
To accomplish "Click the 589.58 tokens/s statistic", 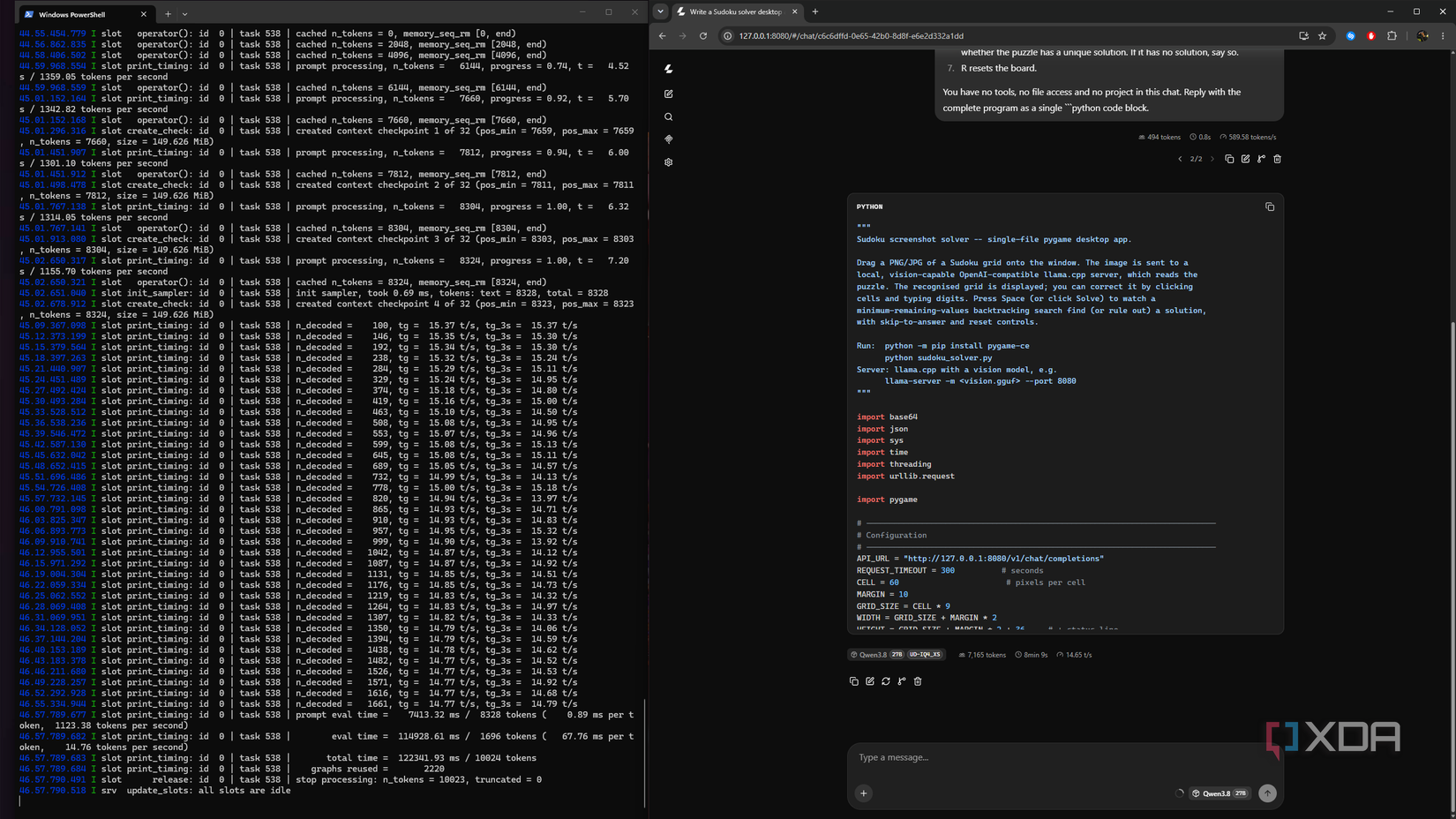I will click(1248, 137).
